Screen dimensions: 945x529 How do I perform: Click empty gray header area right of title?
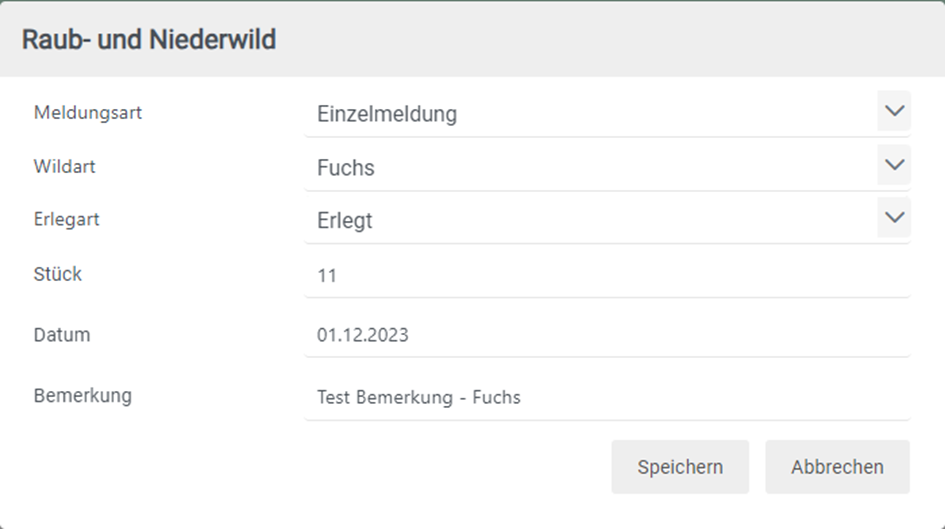[600, 40]
